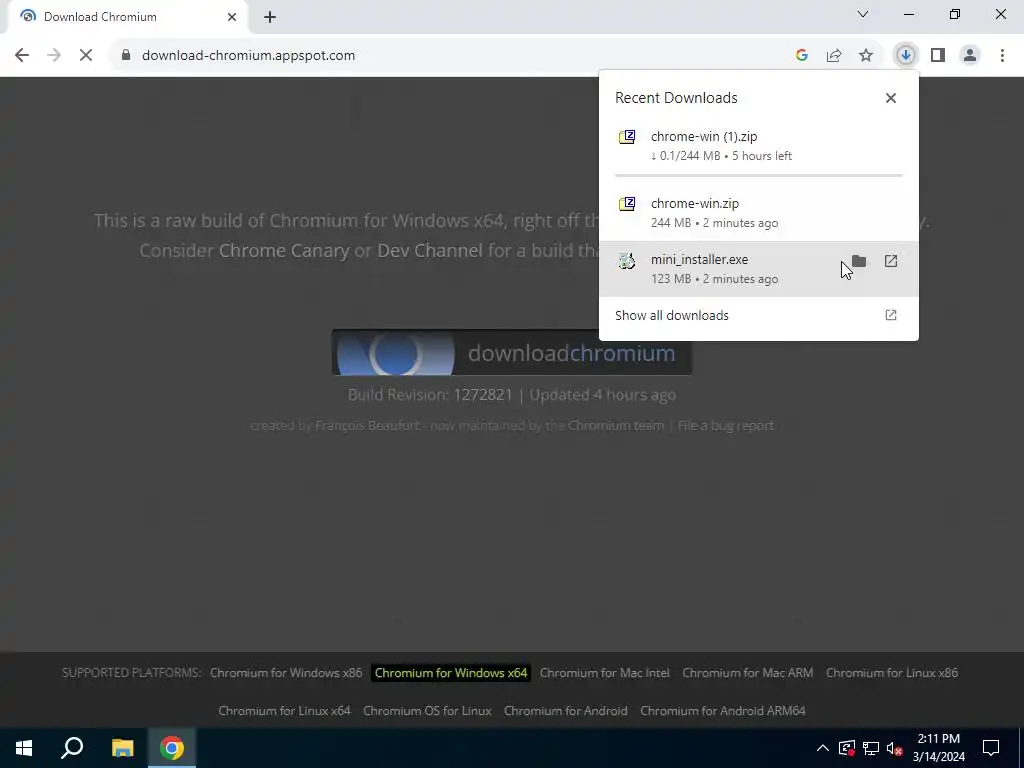Open the muted volume tray icon
The image size is (1024, 768).
(x=895, y=748)
